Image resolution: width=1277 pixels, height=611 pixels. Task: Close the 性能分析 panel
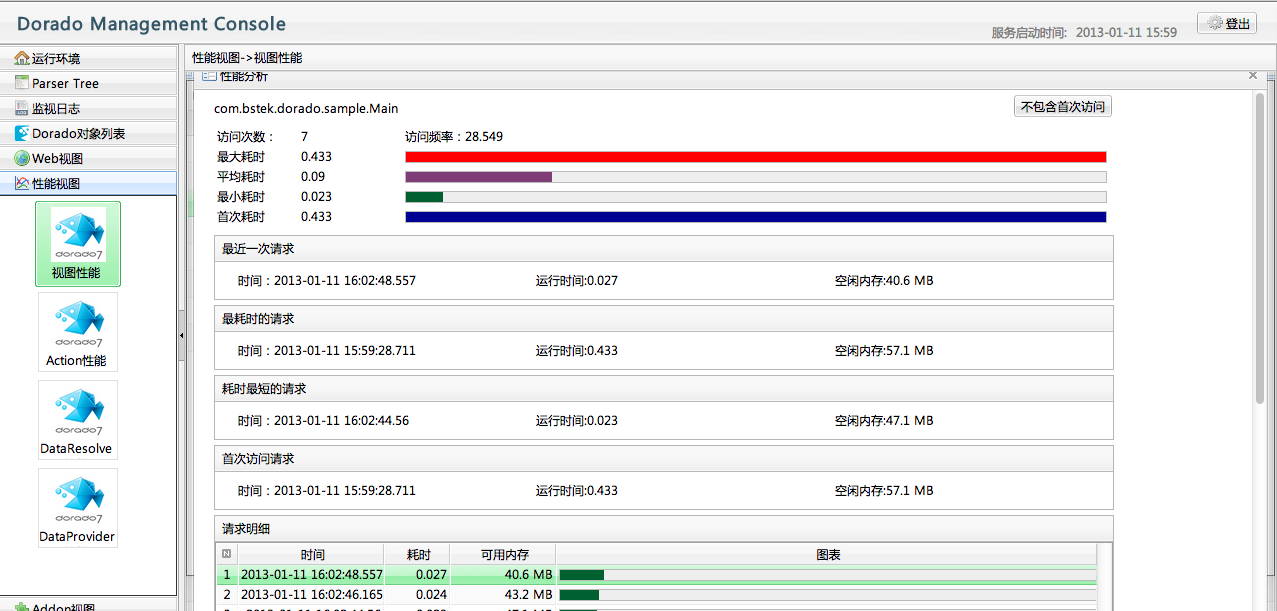click(1253, 76)
